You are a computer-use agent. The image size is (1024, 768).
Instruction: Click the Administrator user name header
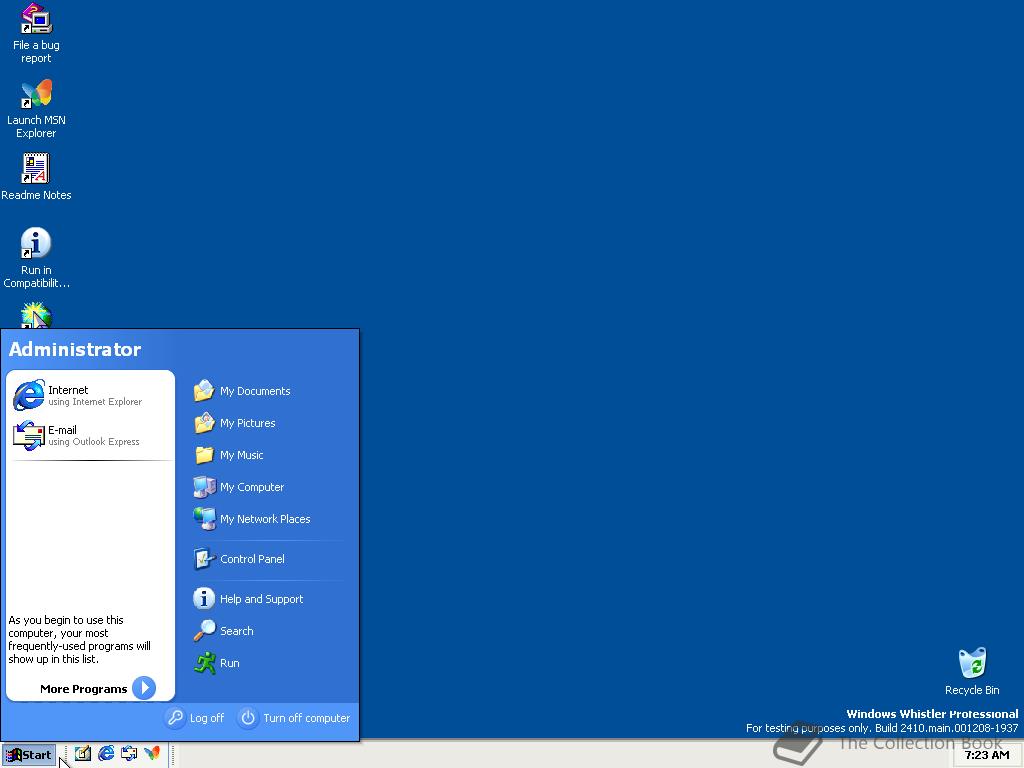pos(75,349)
